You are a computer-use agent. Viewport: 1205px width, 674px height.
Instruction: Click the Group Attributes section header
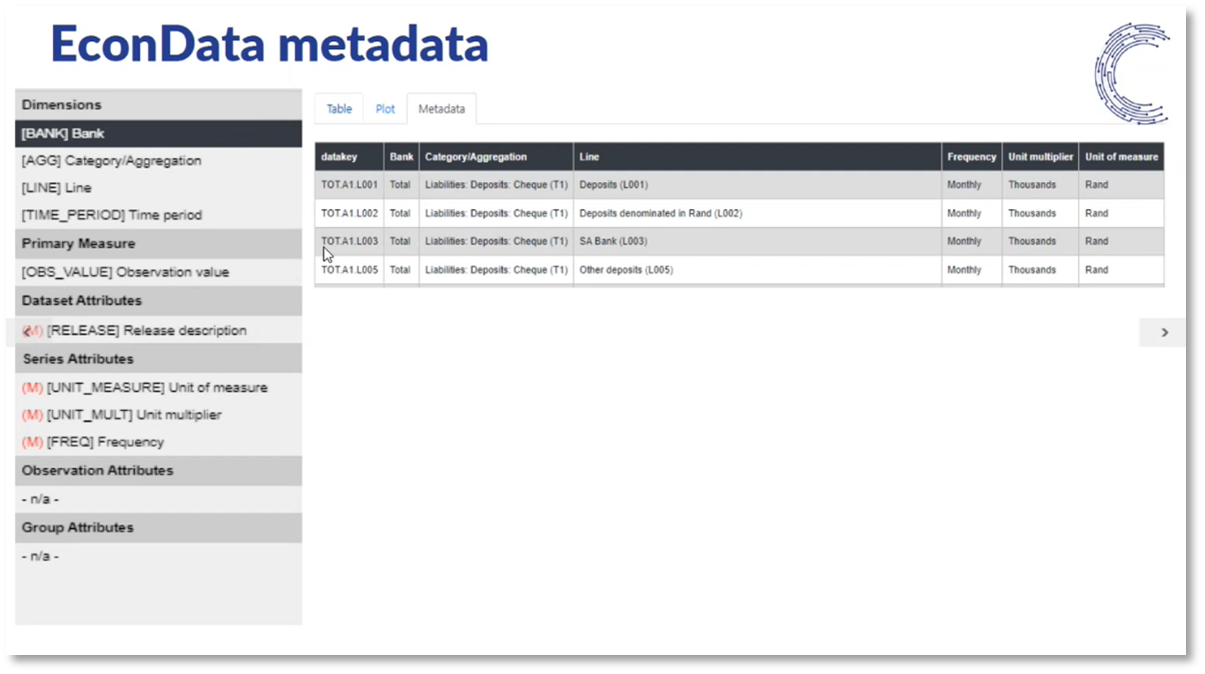pos(158,528)
